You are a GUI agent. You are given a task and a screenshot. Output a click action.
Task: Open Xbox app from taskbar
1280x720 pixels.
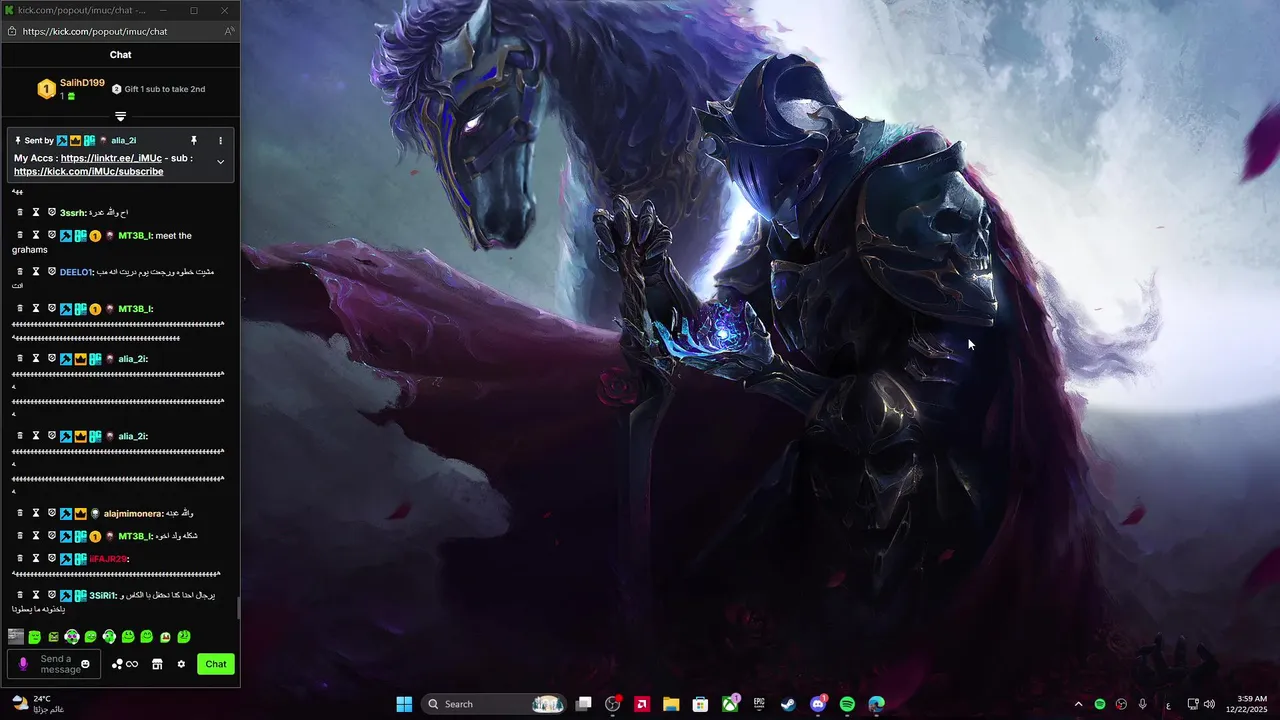click(730, 704)
